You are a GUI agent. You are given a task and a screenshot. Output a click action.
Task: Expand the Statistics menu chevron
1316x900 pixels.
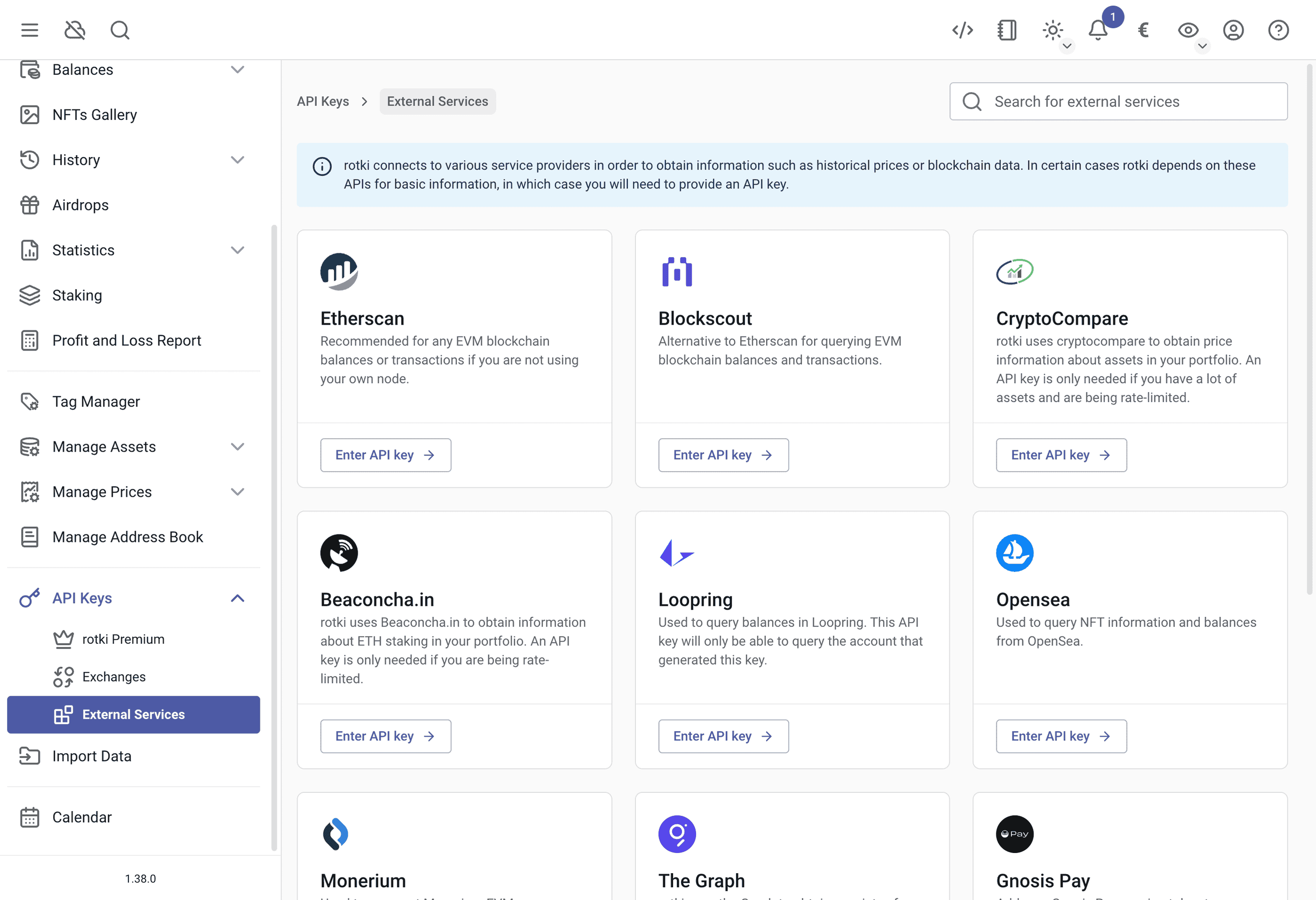[238, 250]
